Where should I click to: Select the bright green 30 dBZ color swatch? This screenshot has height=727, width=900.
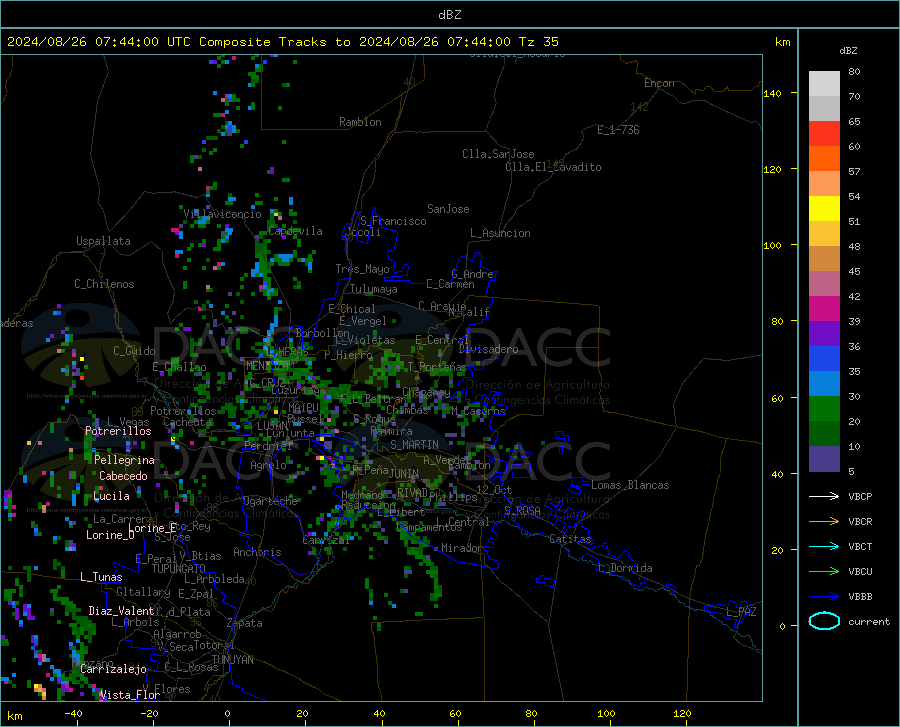(824, 409)
